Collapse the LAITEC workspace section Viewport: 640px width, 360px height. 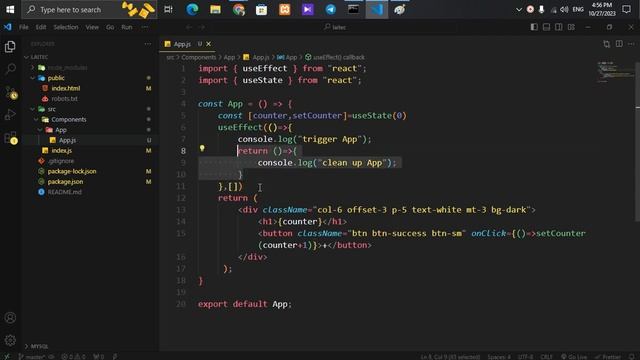tap(27, 57)
